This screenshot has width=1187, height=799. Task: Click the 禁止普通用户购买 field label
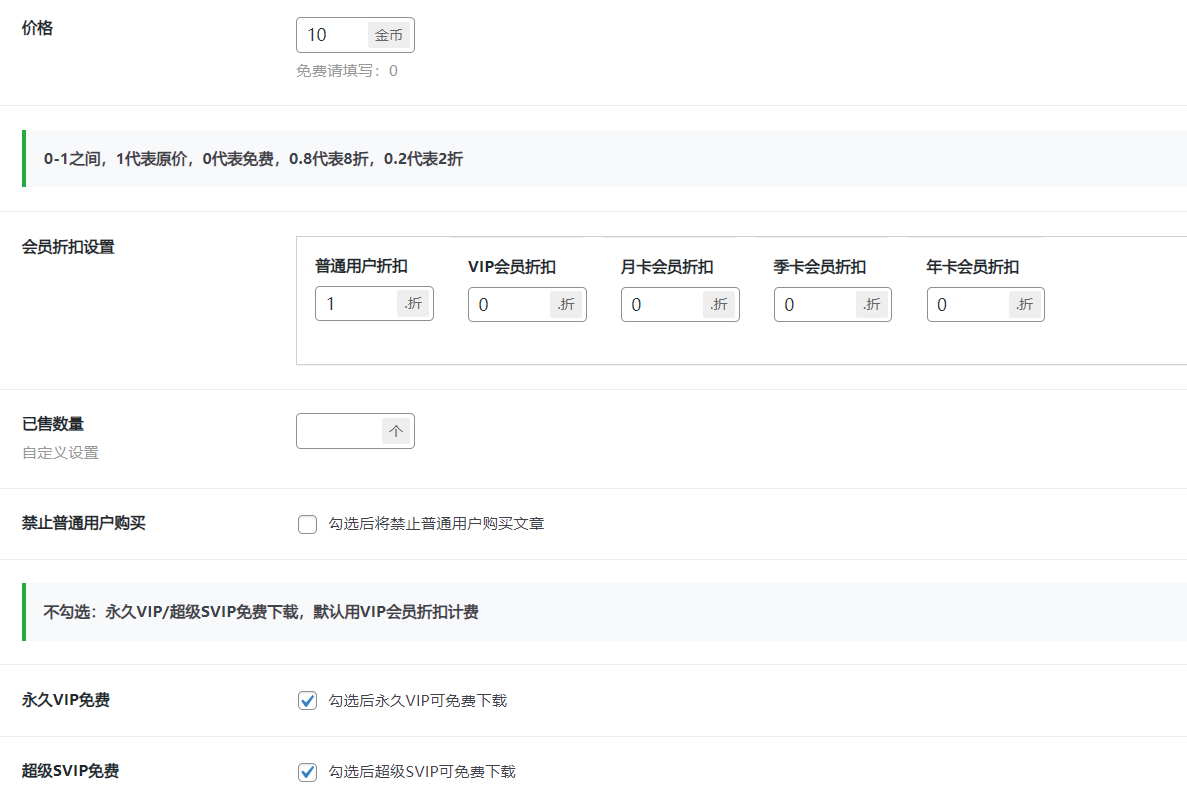84,523
